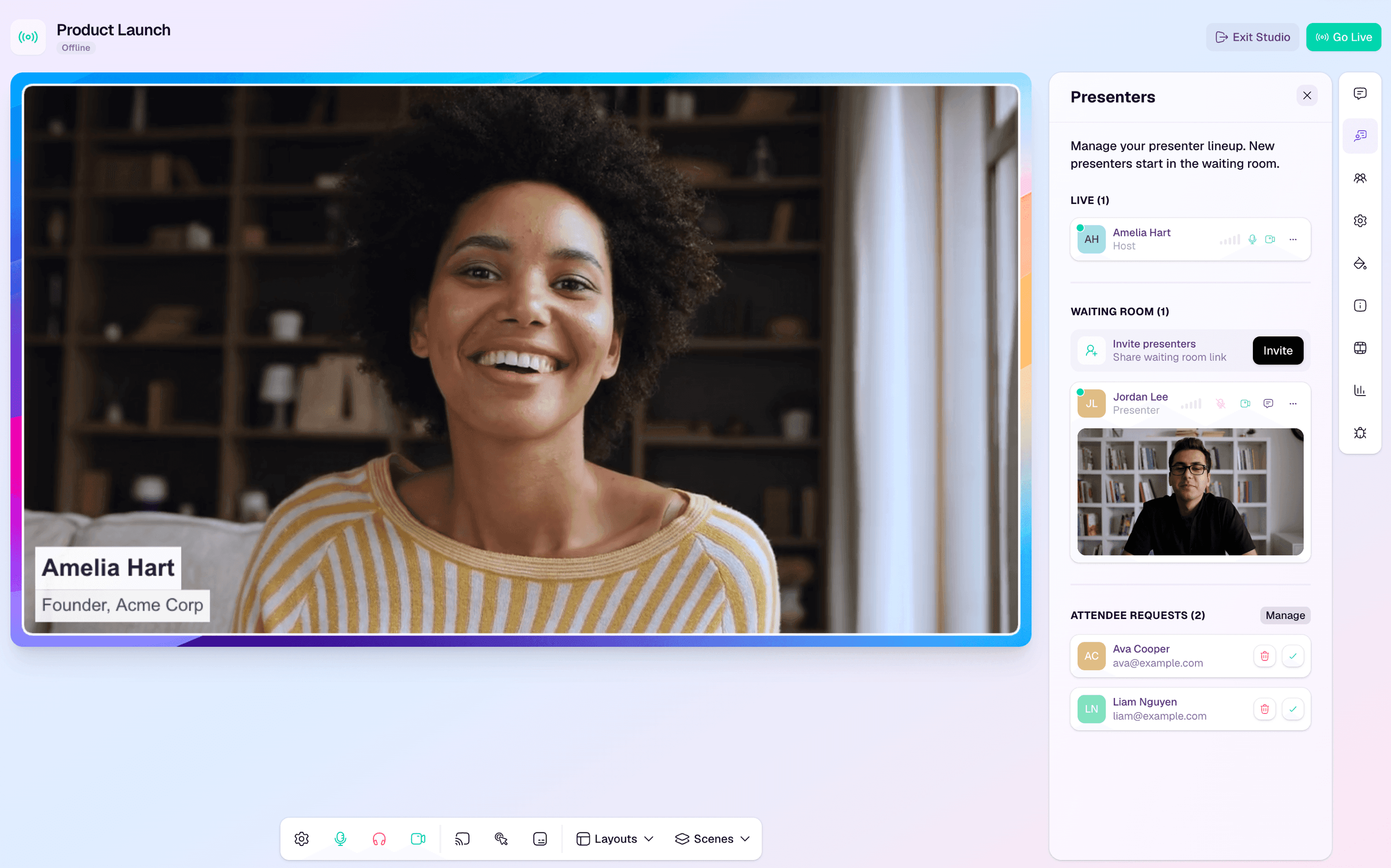Toggle Jordan Lee's camera

(1244, 403)
